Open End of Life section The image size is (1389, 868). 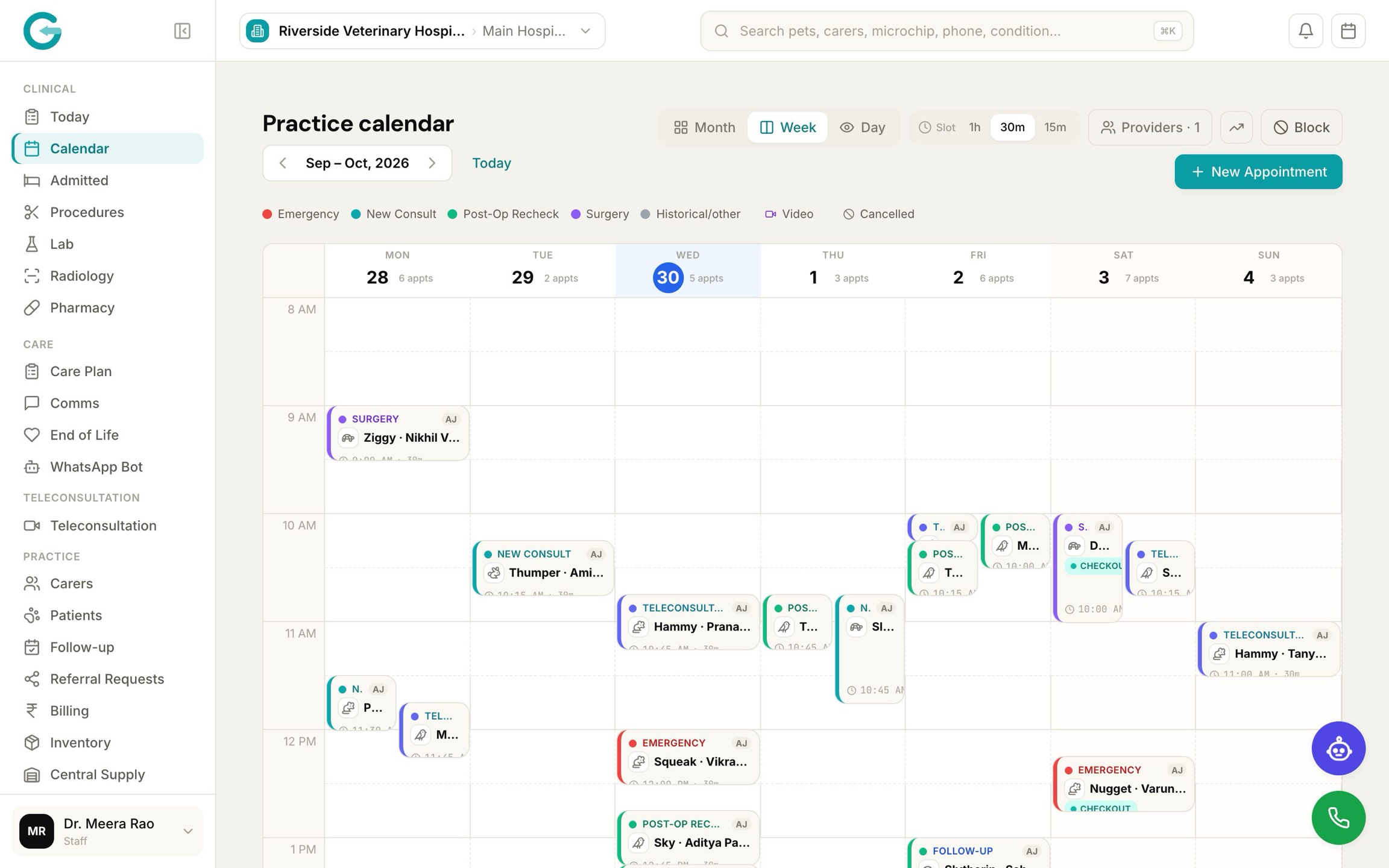tap(107, 435)
